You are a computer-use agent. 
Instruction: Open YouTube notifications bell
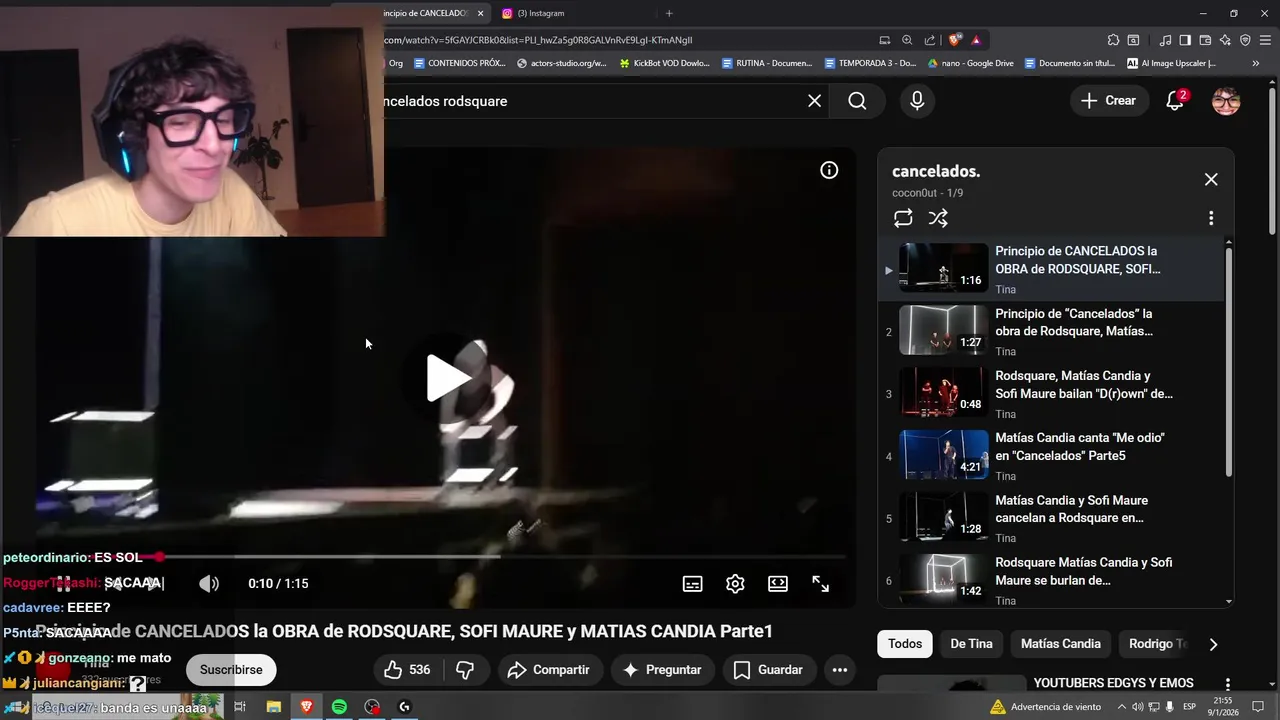[1176, 101]
